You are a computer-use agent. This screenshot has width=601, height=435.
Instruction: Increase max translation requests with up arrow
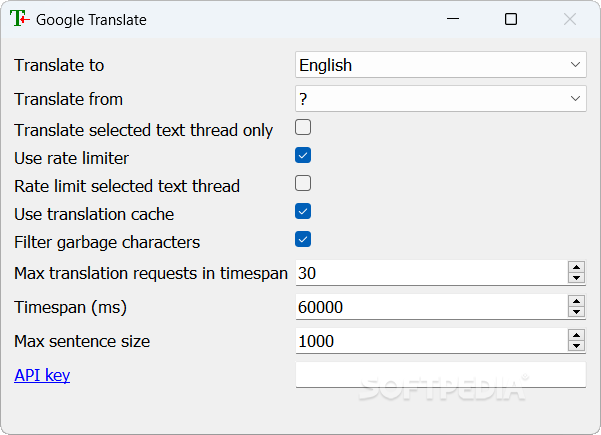click(x=576, y=267)
